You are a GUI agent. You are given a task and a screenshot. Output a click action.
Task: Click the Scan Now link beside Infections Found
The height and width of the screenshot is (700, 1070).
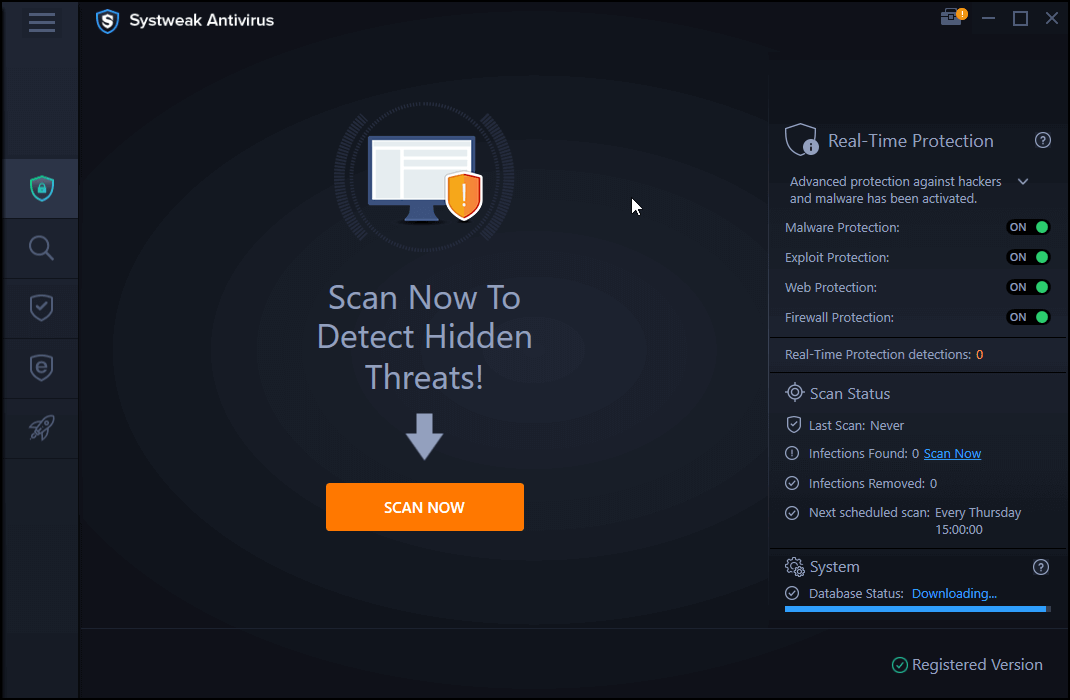[951, 453]
